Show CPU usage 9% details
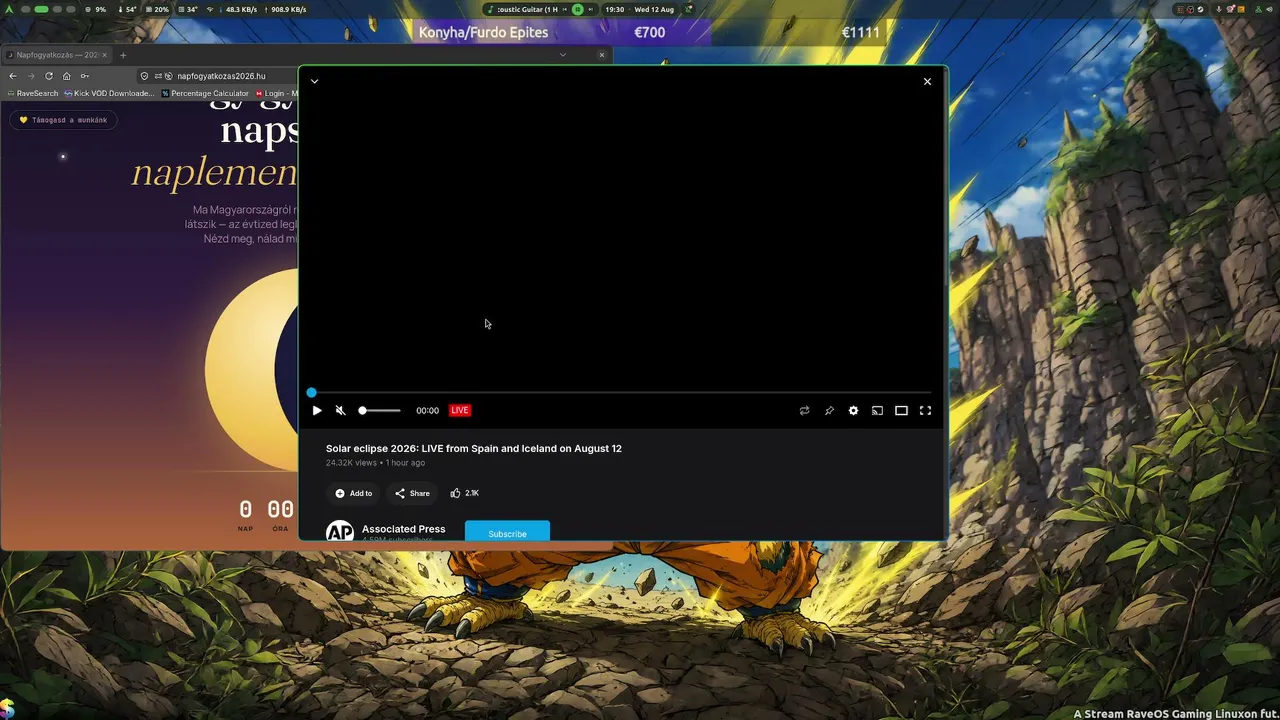 click(x=96, y=9)
